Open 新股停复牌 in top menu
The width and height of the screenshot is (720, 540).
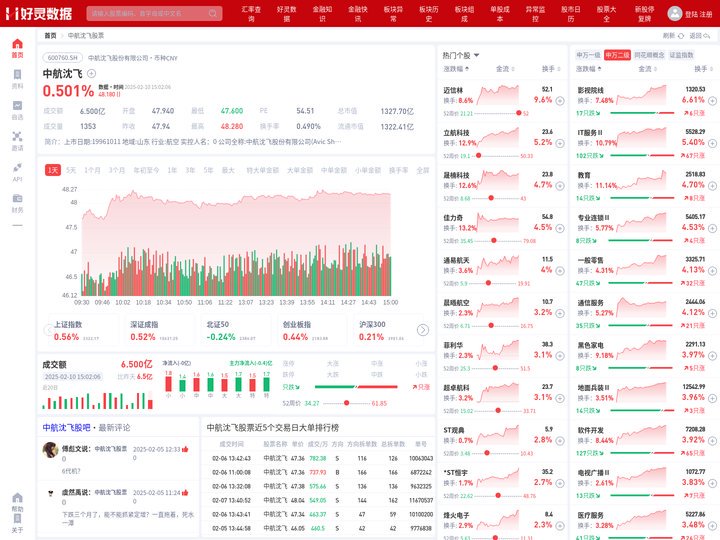tap(645, 13)
